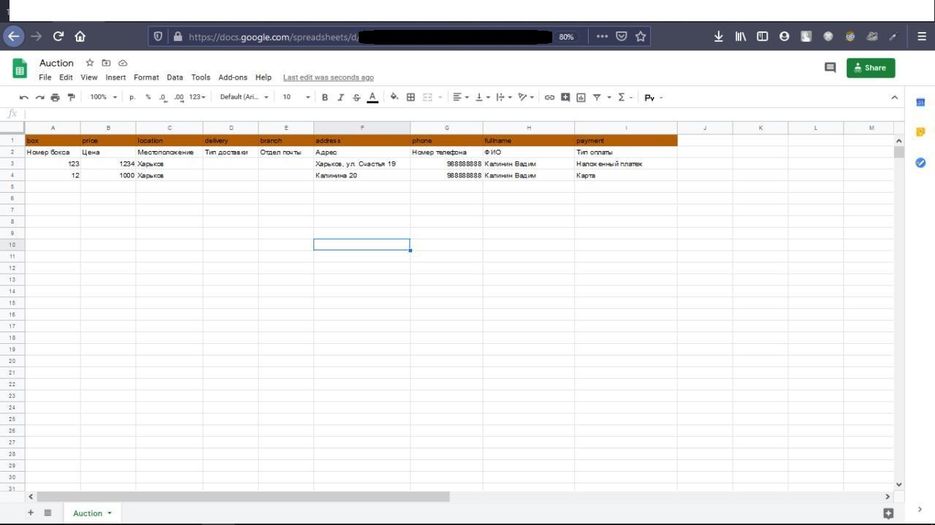Screen dimensions: 935x525
Task: Open more number formats 123 dropdown
Action: point(197,97)
